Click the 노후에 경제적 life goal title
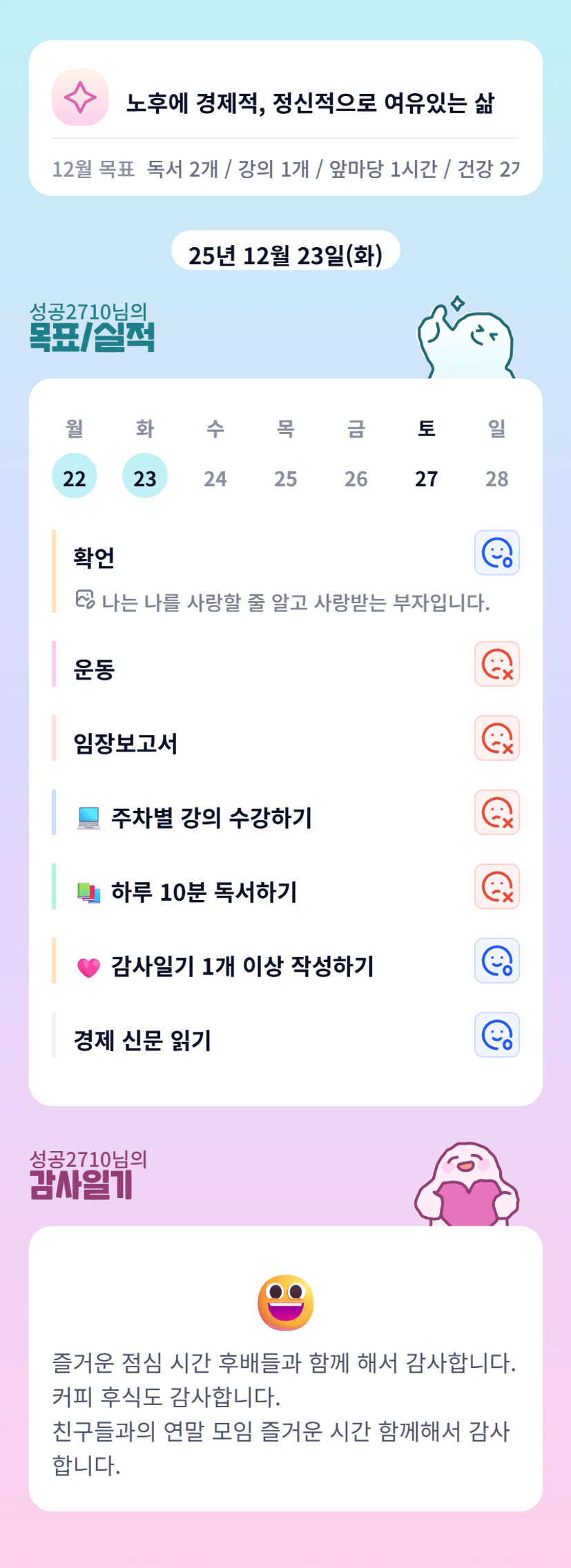The height and width of the screenshot is (1568, 571). (310, 104)
